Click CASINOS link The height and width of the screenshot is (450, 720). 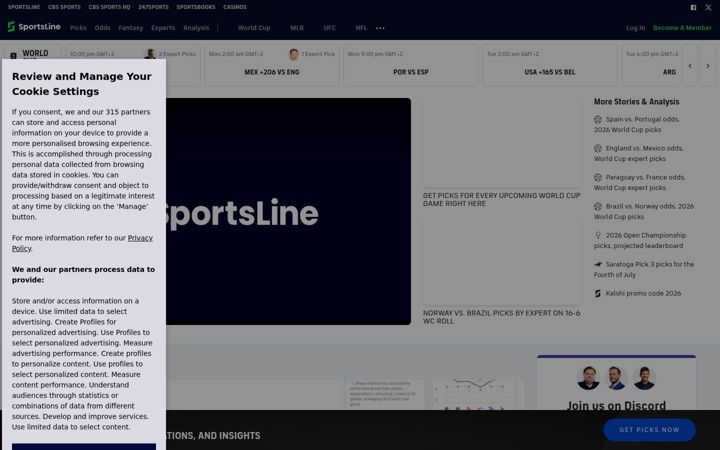[235, 7]
